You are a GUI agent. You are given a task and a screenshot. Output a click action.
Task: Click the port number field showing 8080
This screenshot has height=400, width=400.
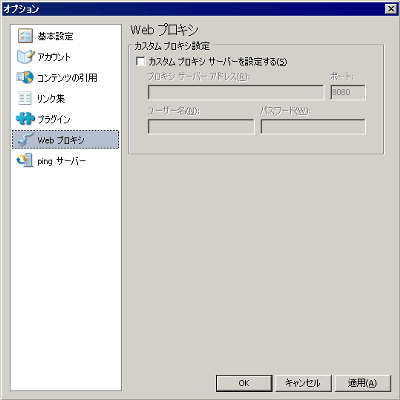click(x=348, y=92)
